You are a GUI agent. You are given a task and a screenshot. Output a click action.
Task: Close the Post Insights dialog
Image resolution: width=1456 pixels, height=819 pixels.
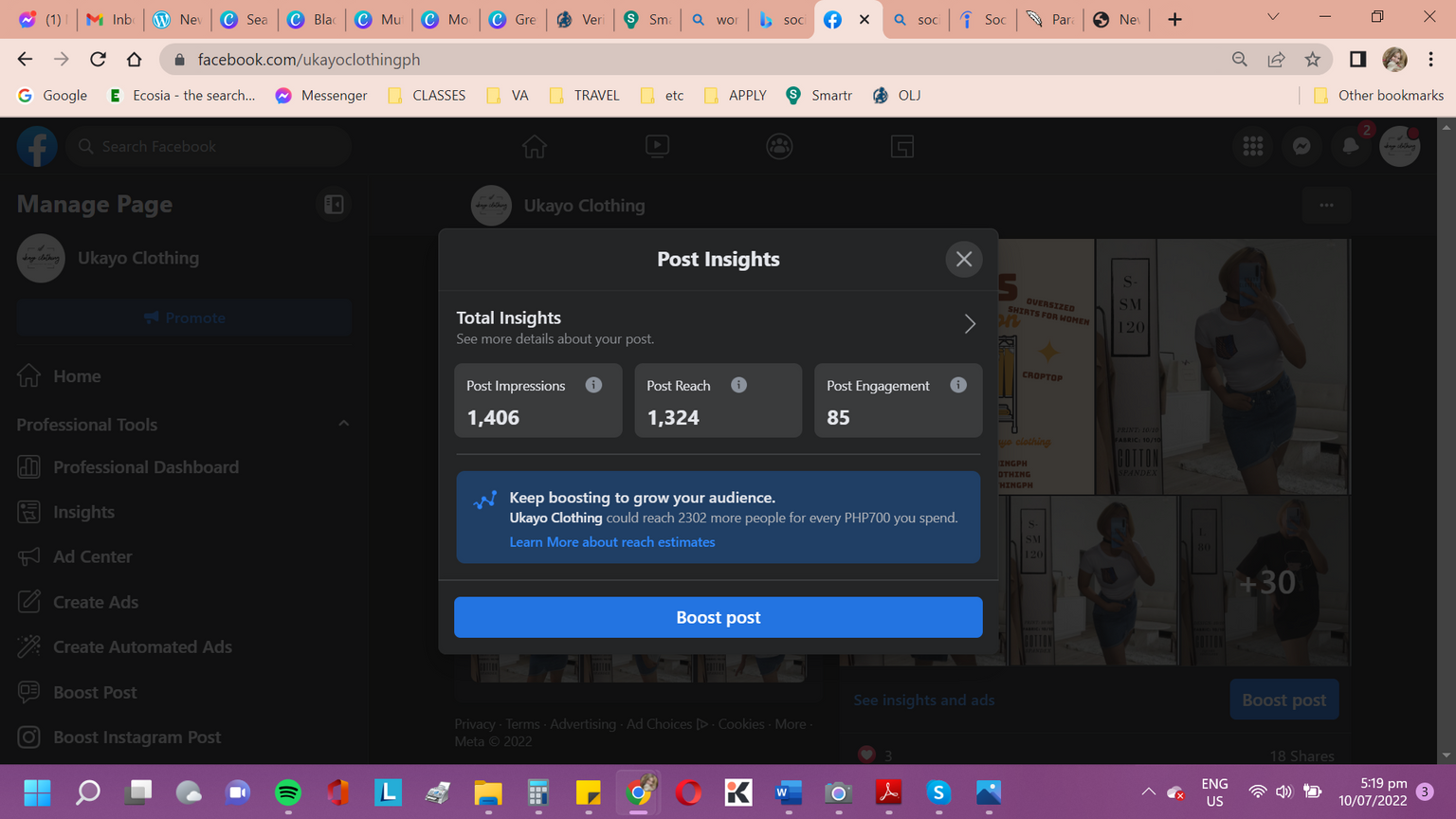[964, 259]
